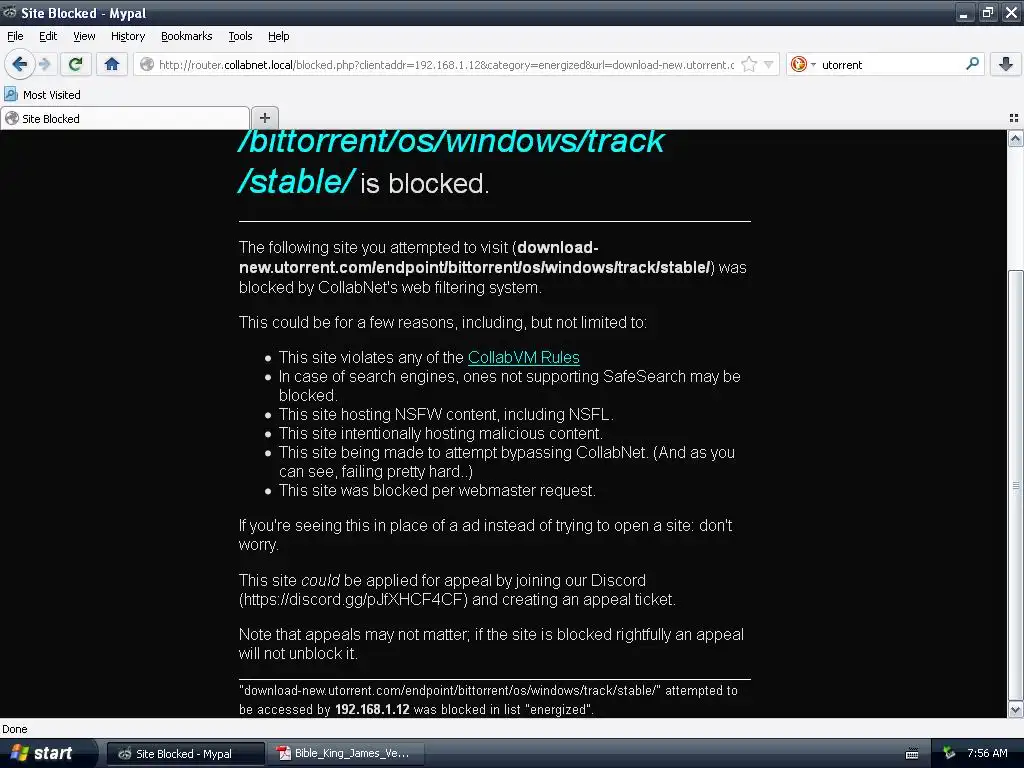
Task: Open the tab groups grid icon
Action: [x=1014, y=118]
